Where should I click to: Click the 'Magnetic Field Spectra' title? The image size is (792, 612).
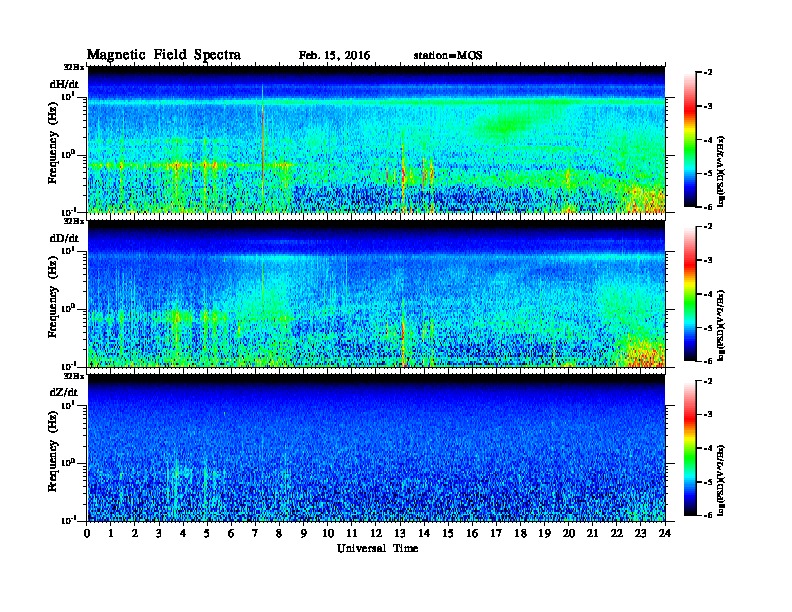tap(164, 55)
